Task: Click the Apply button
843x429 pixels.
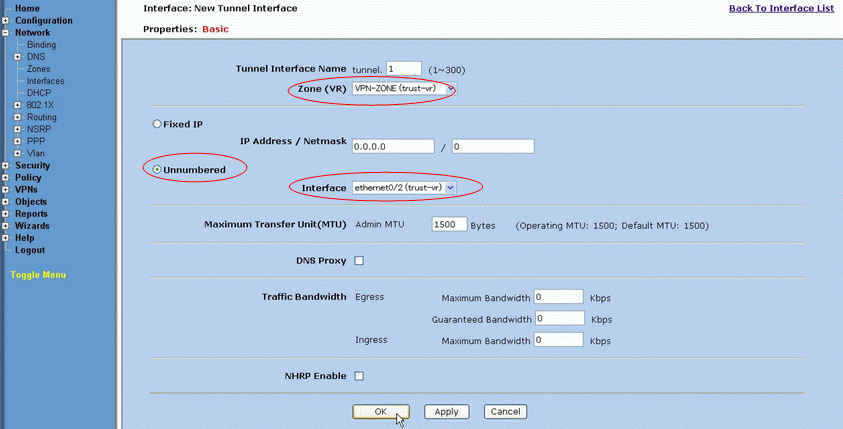Action: point(446,412)
